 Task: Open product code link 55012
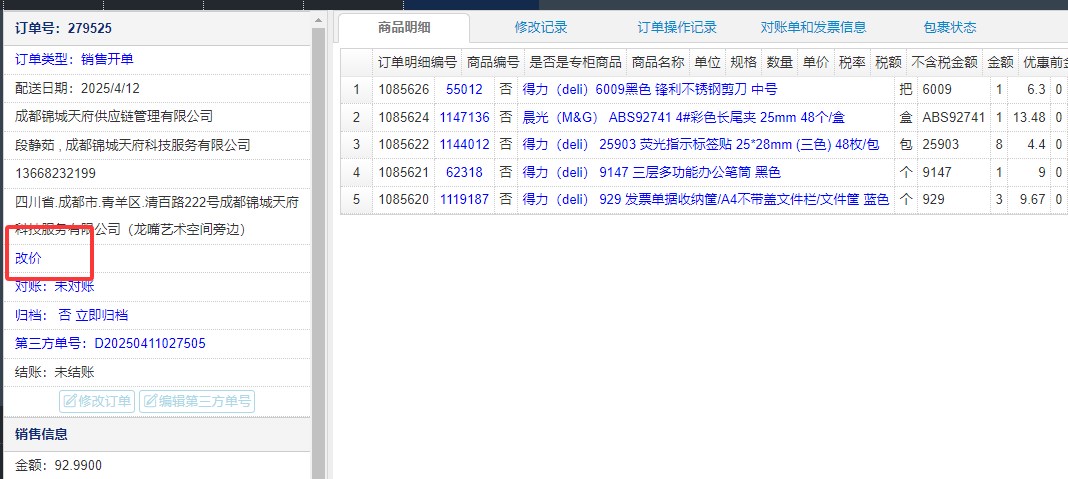point(465,89)
